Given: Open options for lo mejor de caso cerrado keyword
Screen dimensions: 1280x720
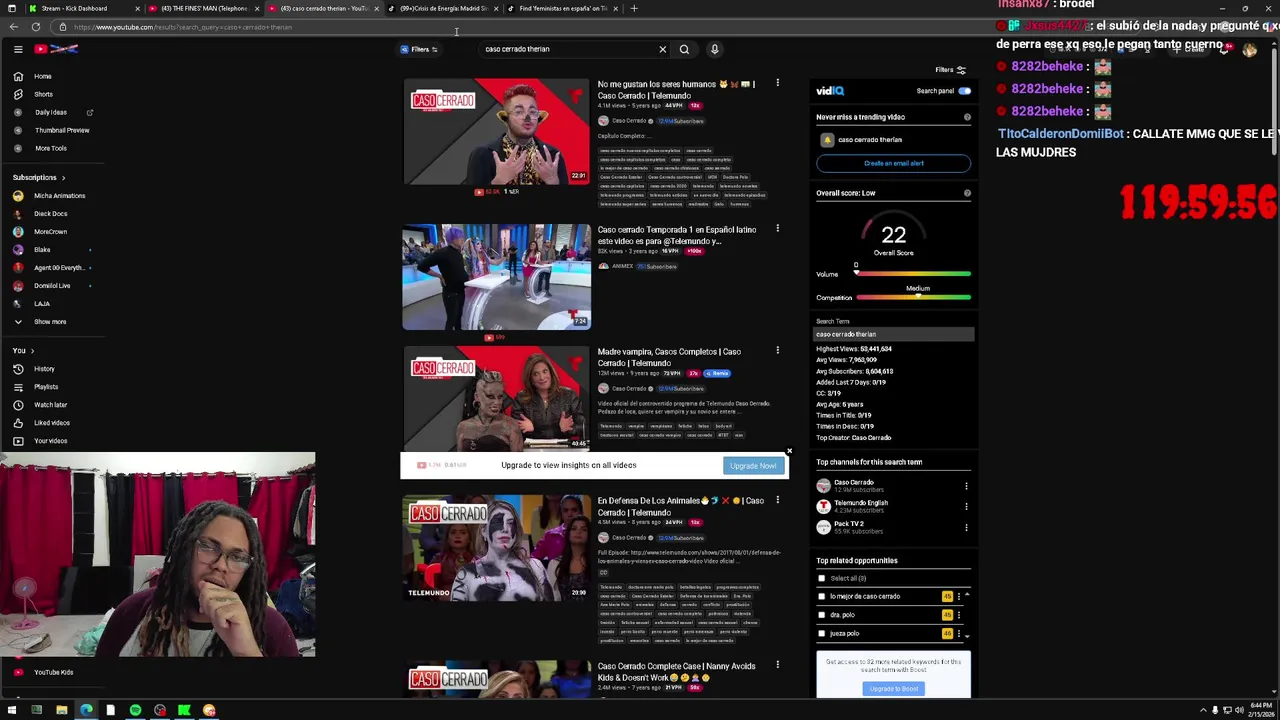Looking at the screenshot, I should coord(958,597).
